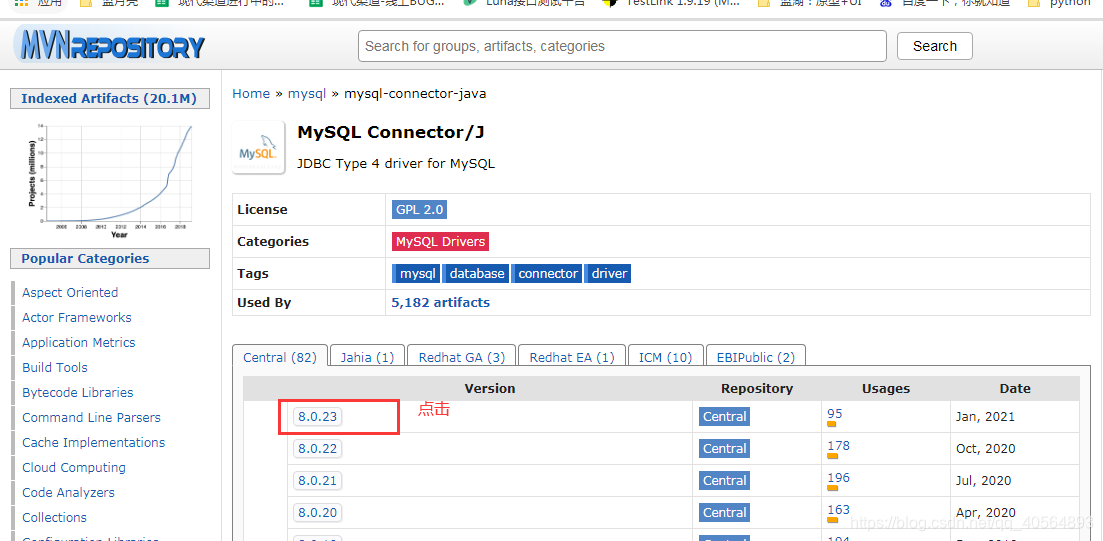This screenshot has width=1103, height=541.
Task: Switch to the Central (82) tab
Action: (x=280, y=357)
